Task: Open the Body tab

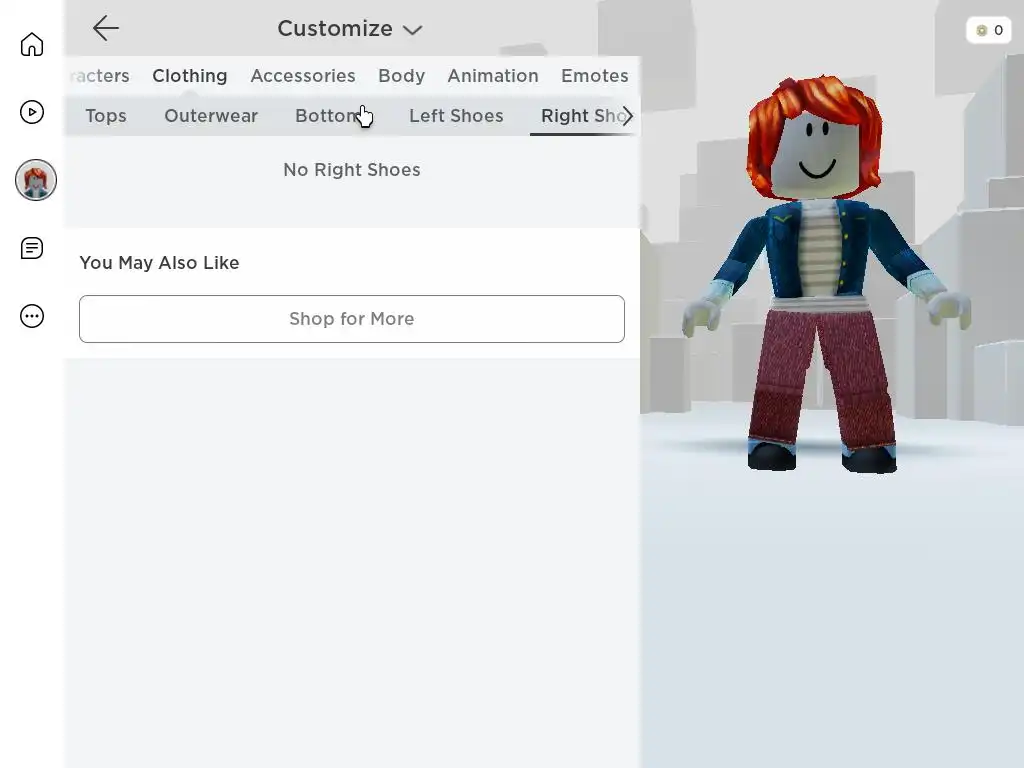Action: [x=402, y=76]
